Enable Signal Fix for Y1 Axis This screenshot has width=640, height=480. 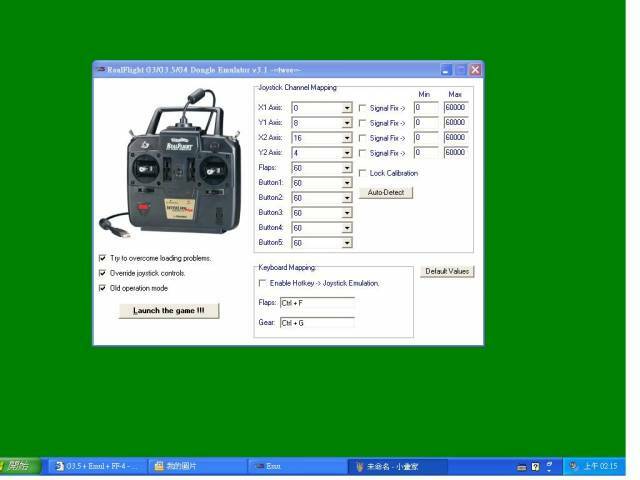pos(362,123)
